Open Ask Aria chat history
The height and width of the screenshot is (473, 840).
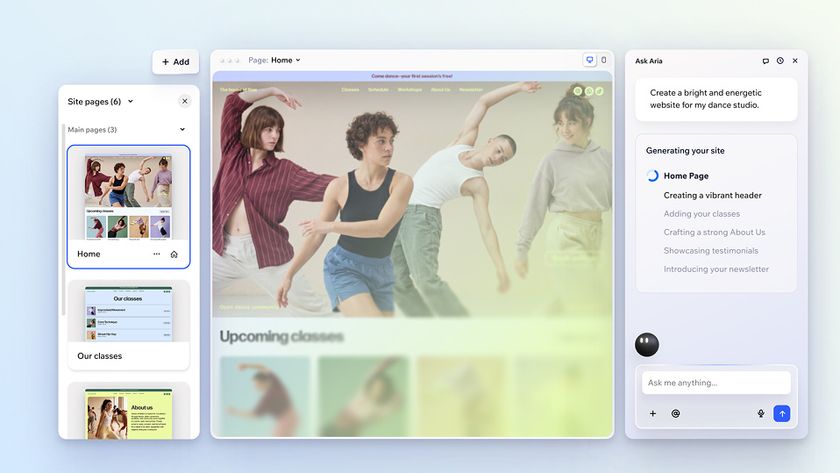tap(780, 61)
